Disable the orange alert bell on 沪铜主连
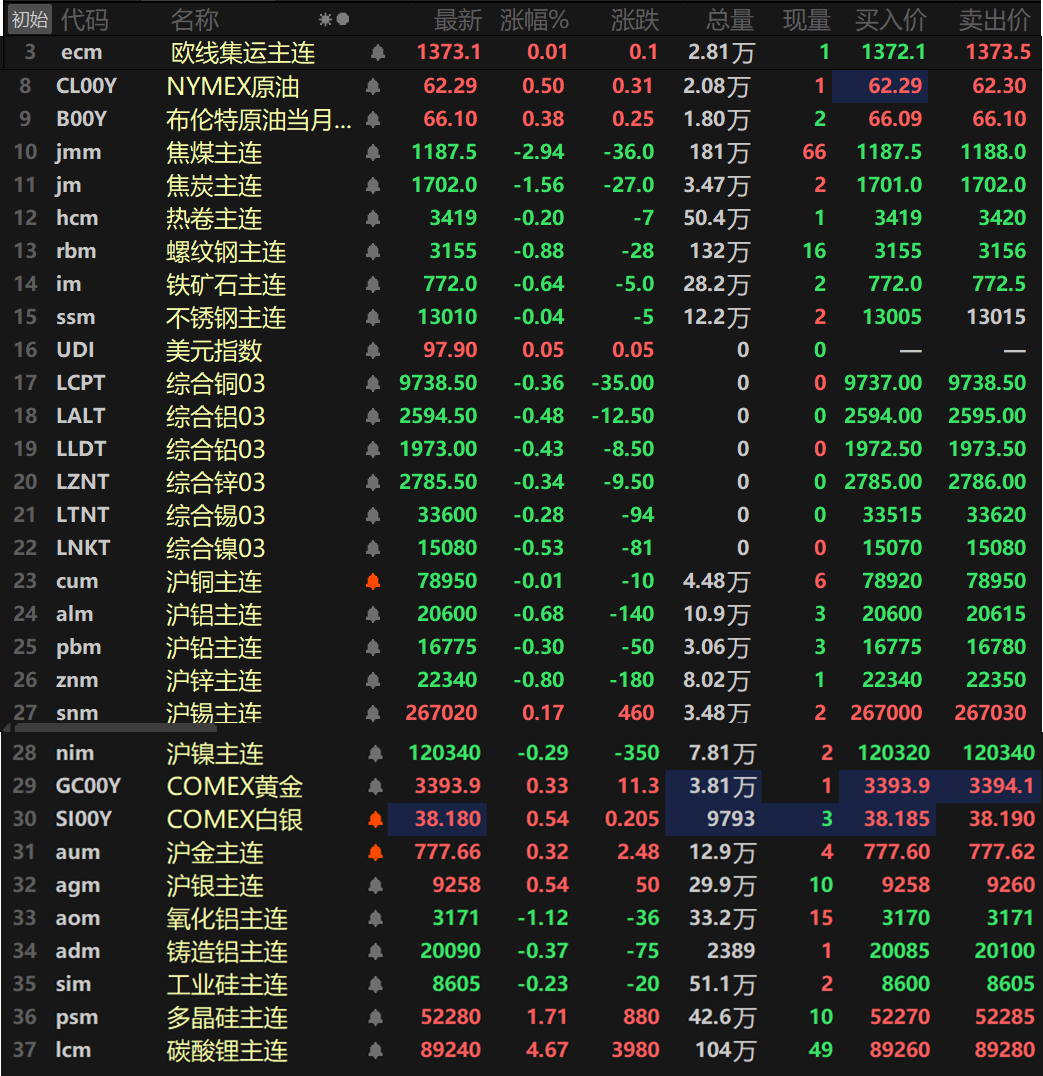 pyautogui.click(x=373, y=582)
